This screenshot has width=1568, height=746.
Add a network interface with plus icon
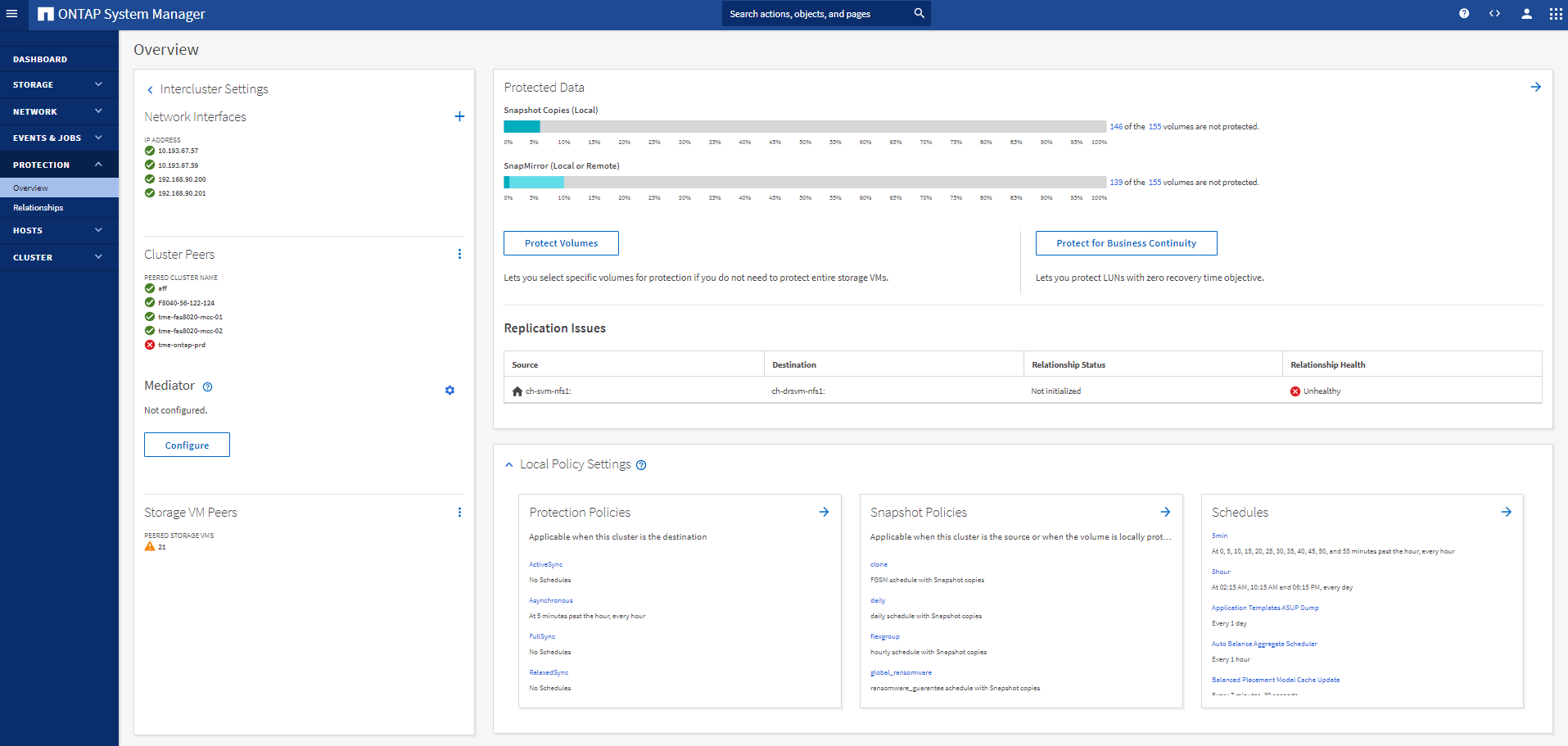pyautogui.click(x=459, y=116)
